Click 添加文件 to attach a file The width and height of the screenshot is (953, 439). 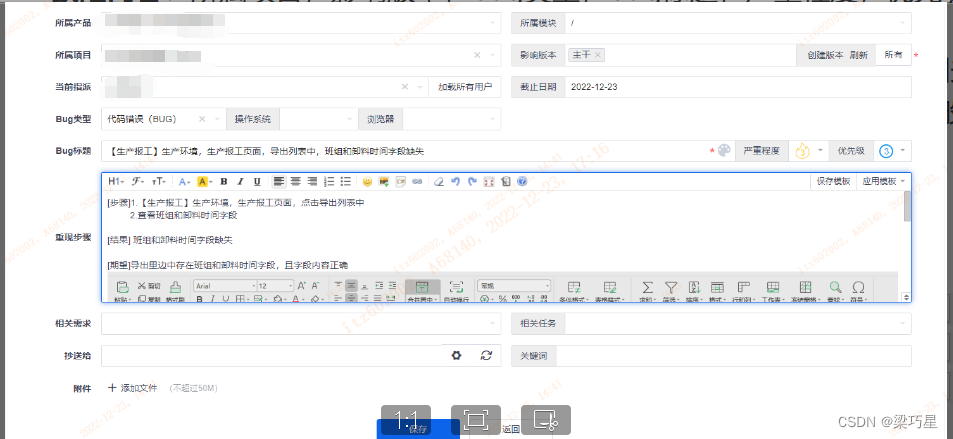coord(132,388)
